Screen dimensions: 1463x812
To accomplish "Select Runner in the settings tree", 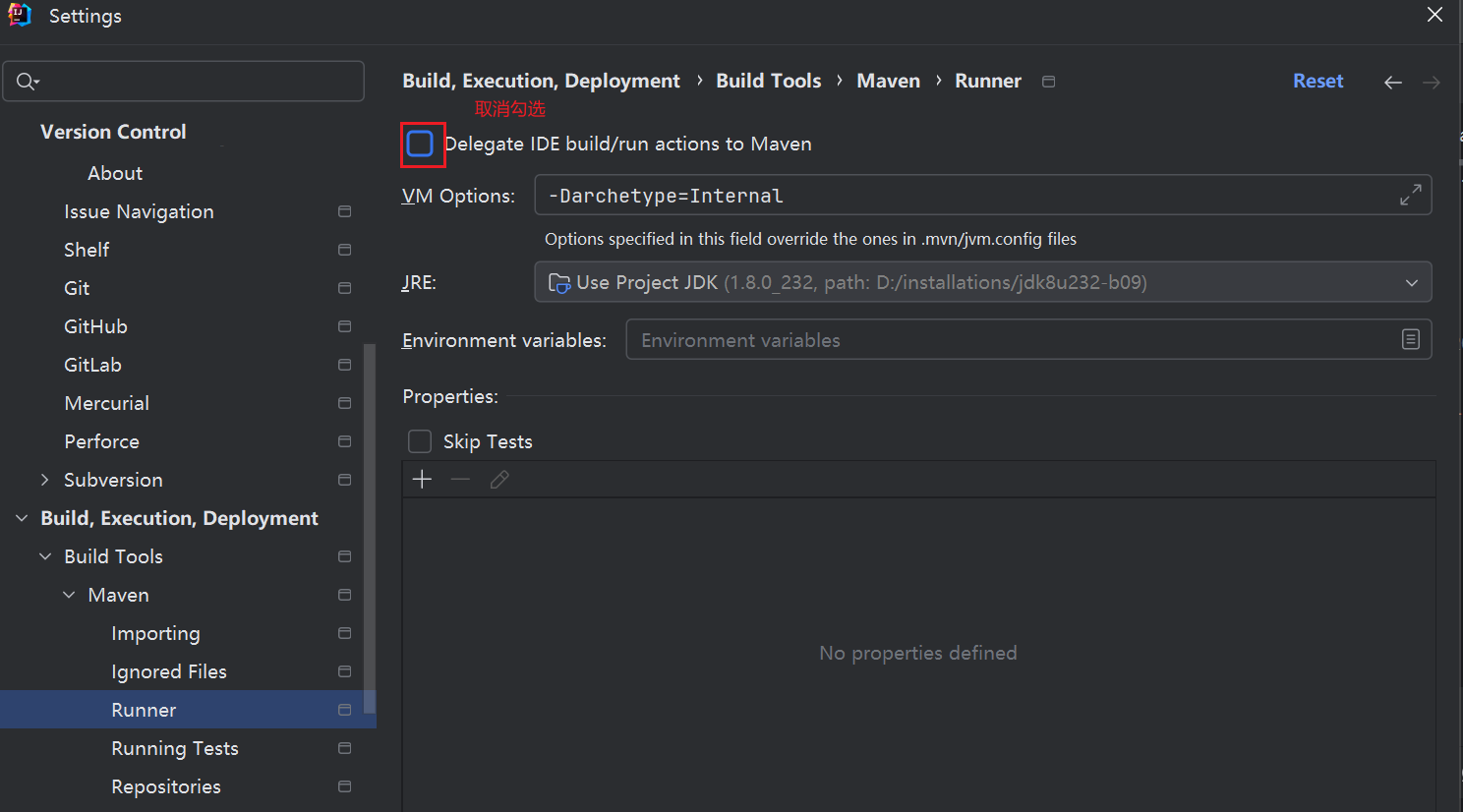I will tap(188, 710).
